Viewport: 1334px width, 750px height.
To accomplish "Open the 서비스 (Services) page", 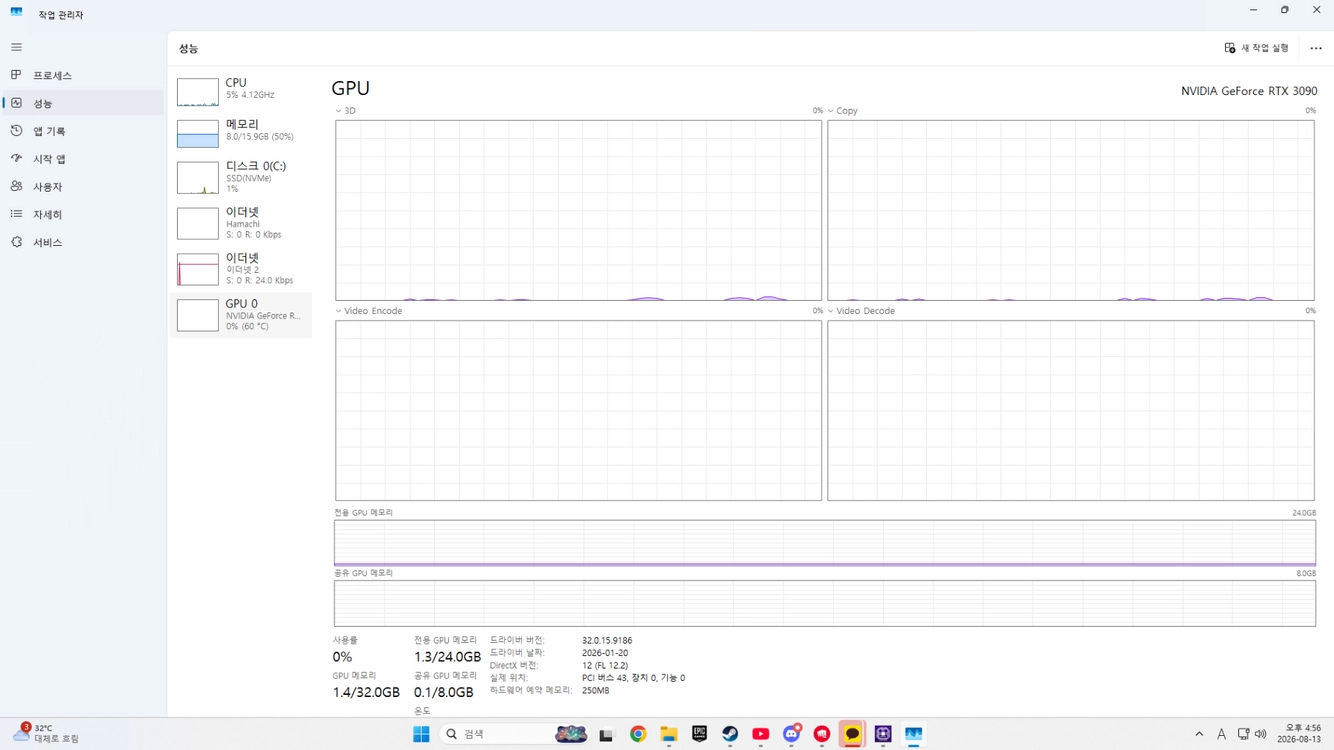I will coord(83,243).
